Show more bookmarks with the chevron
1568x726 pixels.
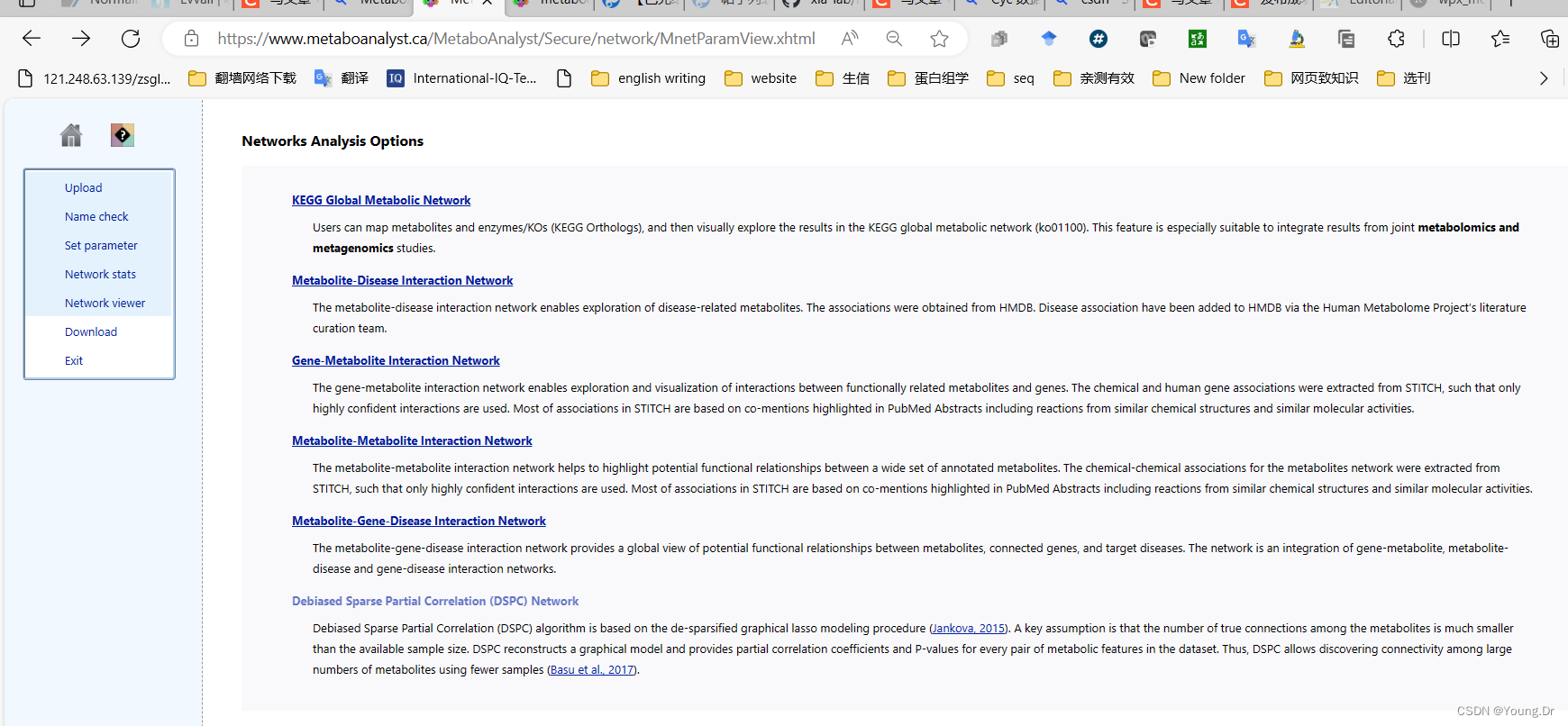click(x=1544, y=78)
